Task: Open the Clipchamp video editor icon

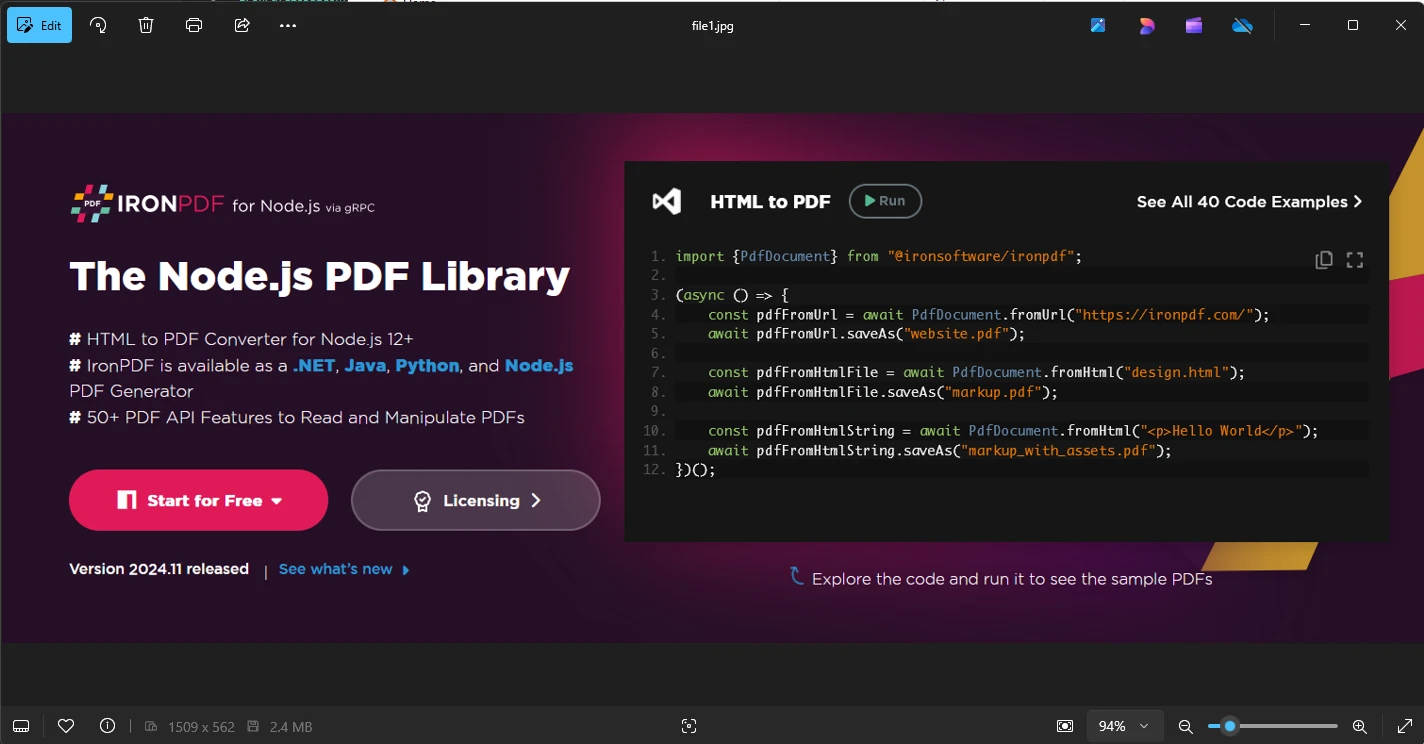Action: 1194,26
